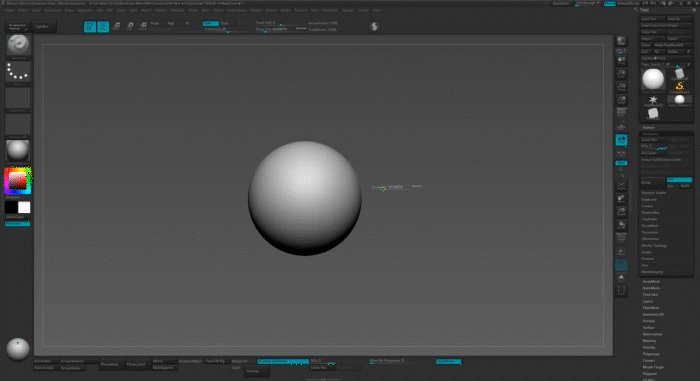The image size is (700, 381).
Task: Click the Export button in Tool panel
Action: point(679,38)
